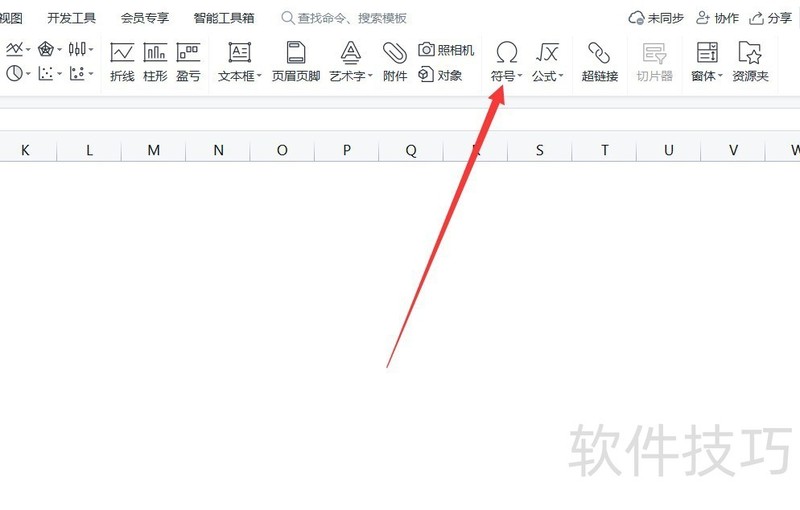Select column T header
Screen dimensions: 800x510
coord(605,150)
